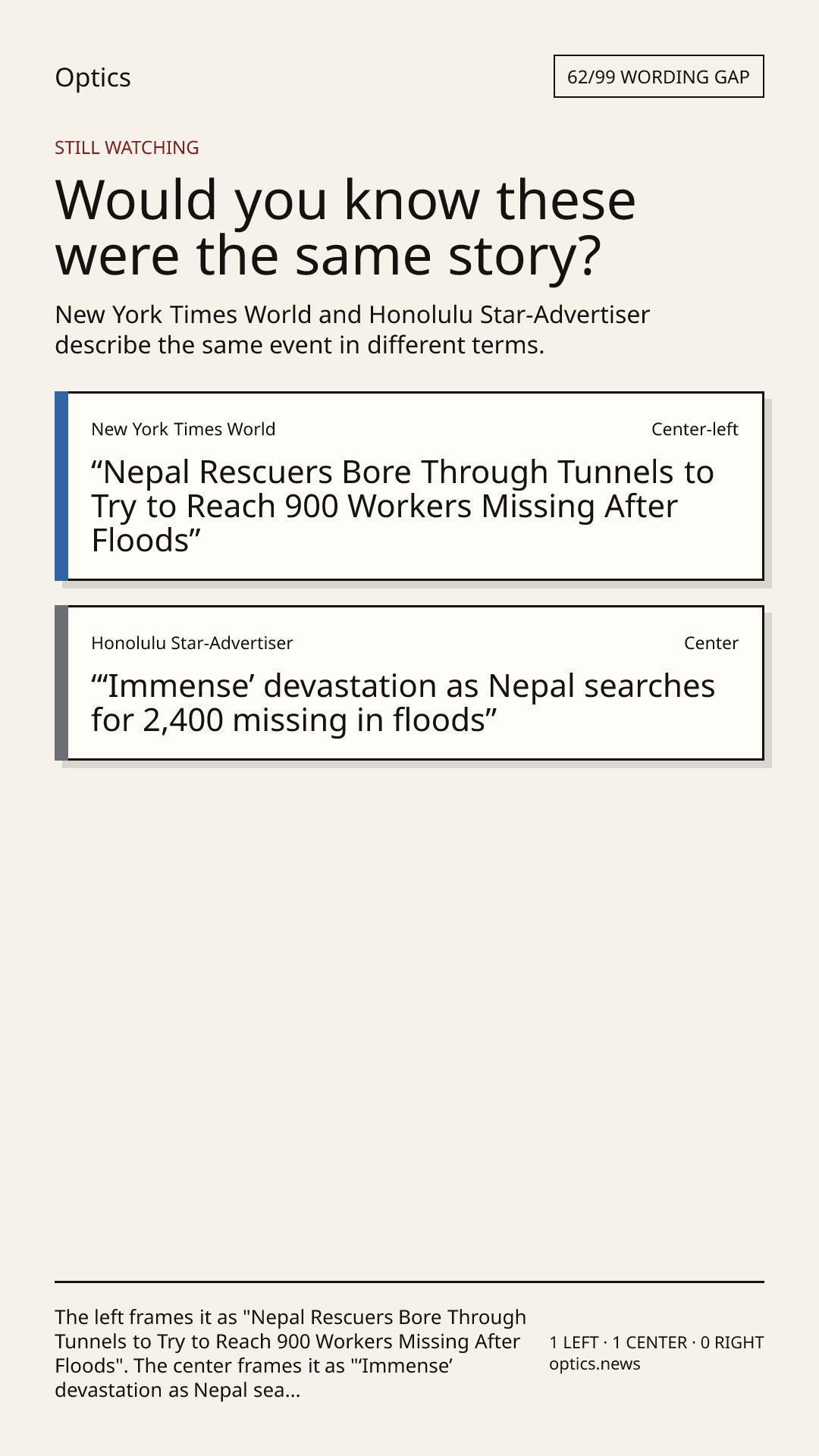Open the Nepal Rescuers Bore Through Tunnels headline
This screenshot has width=819, height=1456.
point(403,506)
